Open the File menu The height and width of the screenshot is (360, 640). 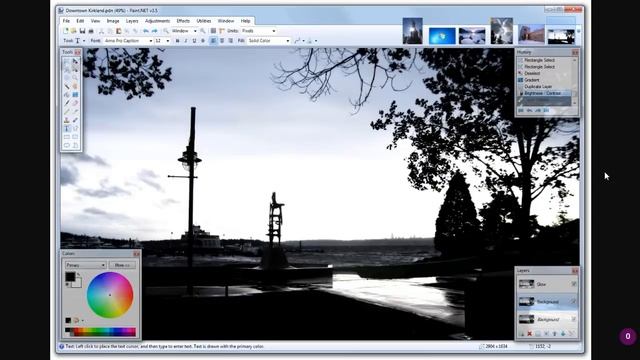66,21
